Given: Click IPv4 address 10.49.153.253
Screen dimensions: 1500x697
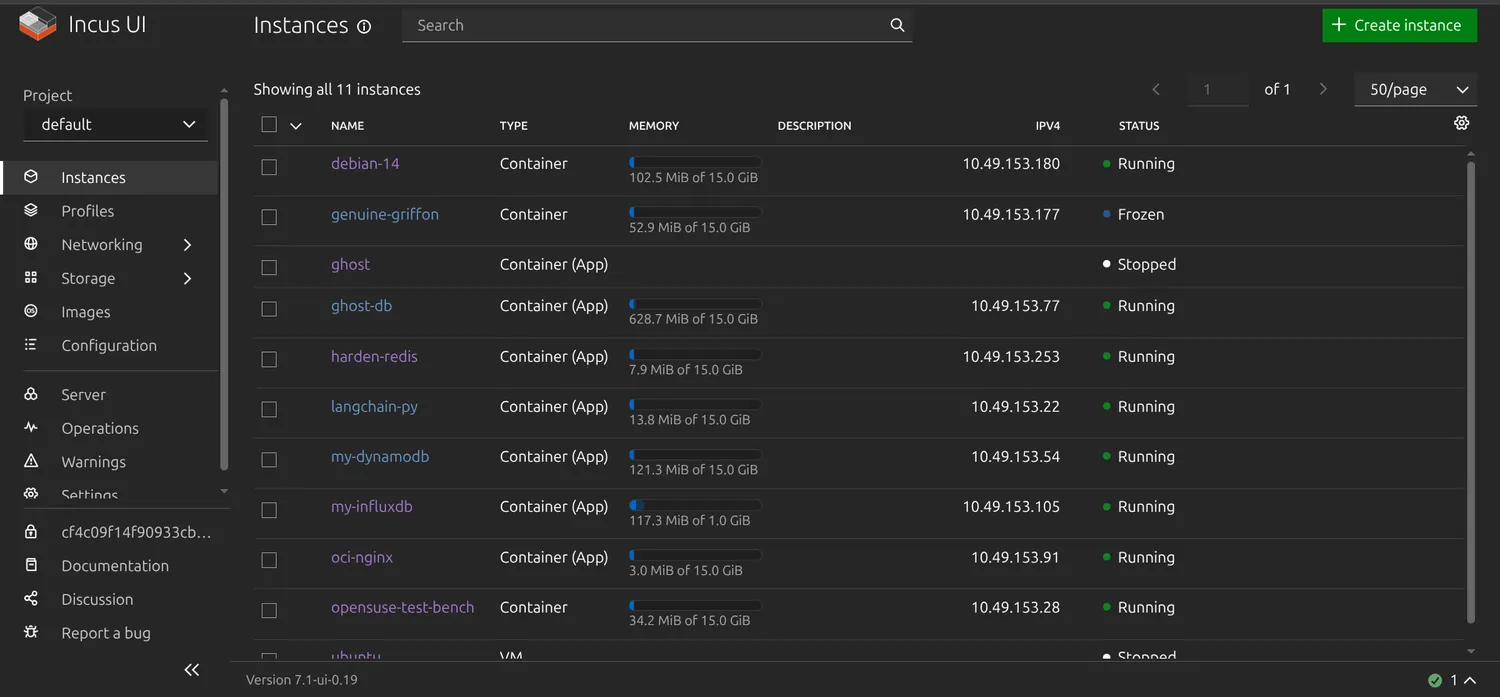Looking at the screenshot, I should click(x=1011, y=356).
